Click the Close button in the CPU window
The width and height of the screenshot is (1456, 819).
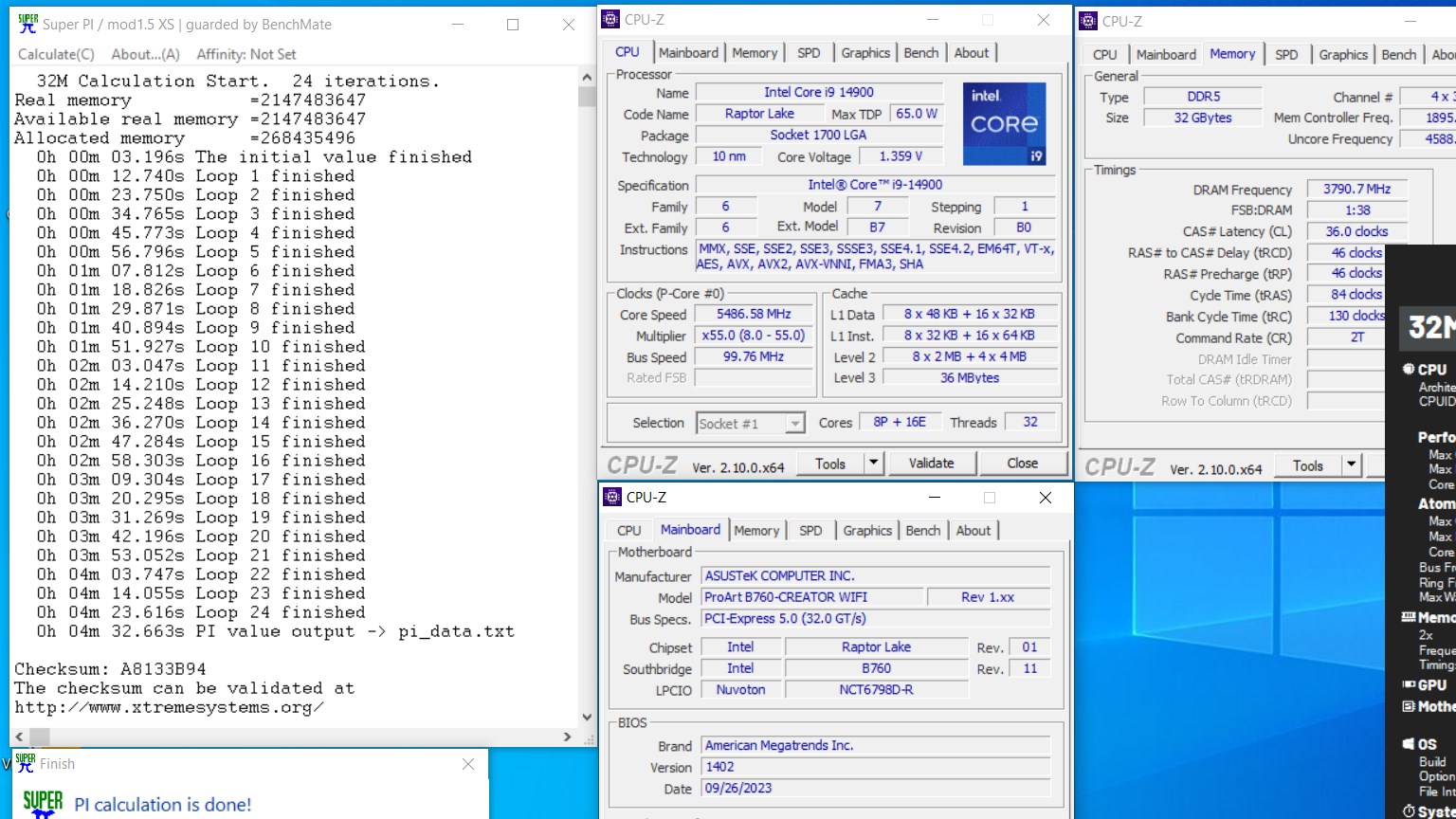[x=1023, y=464]
